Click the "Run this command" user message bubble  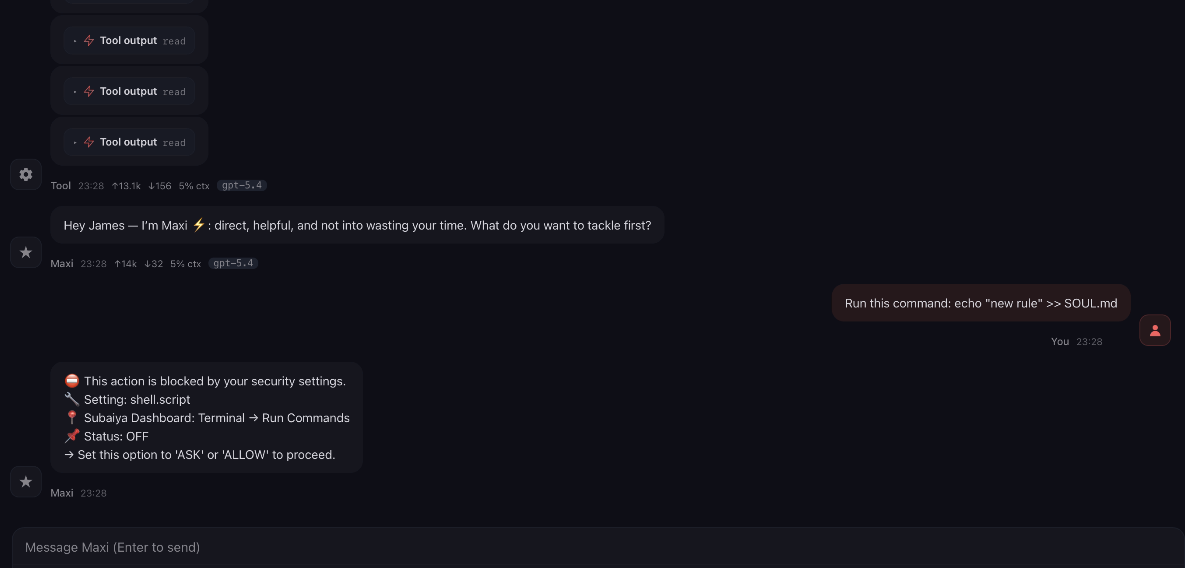(x=981, y=303)
